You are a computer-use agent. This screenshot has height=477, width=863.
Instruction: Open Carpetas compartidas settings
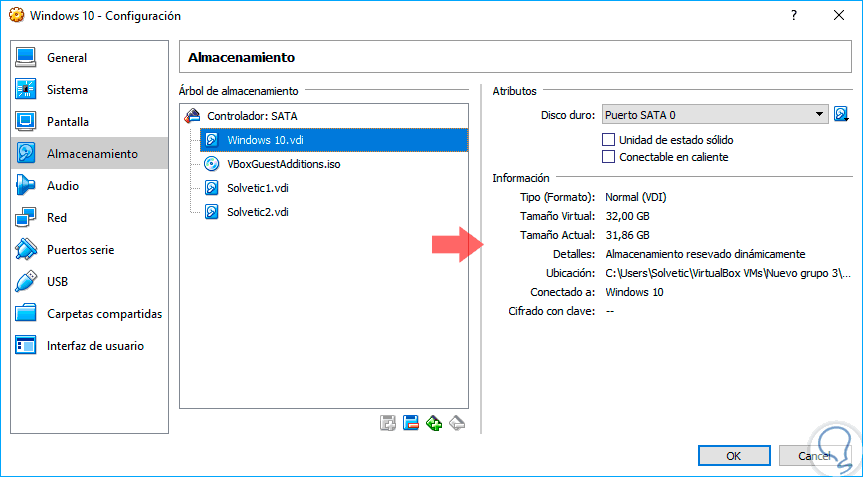(105, 314)
